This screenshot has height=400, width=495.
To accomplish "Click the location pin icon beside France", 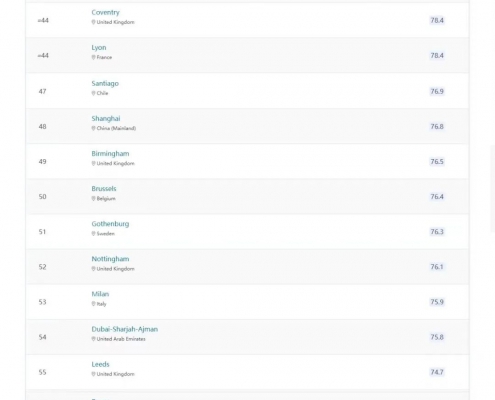I will pos(93,57).
